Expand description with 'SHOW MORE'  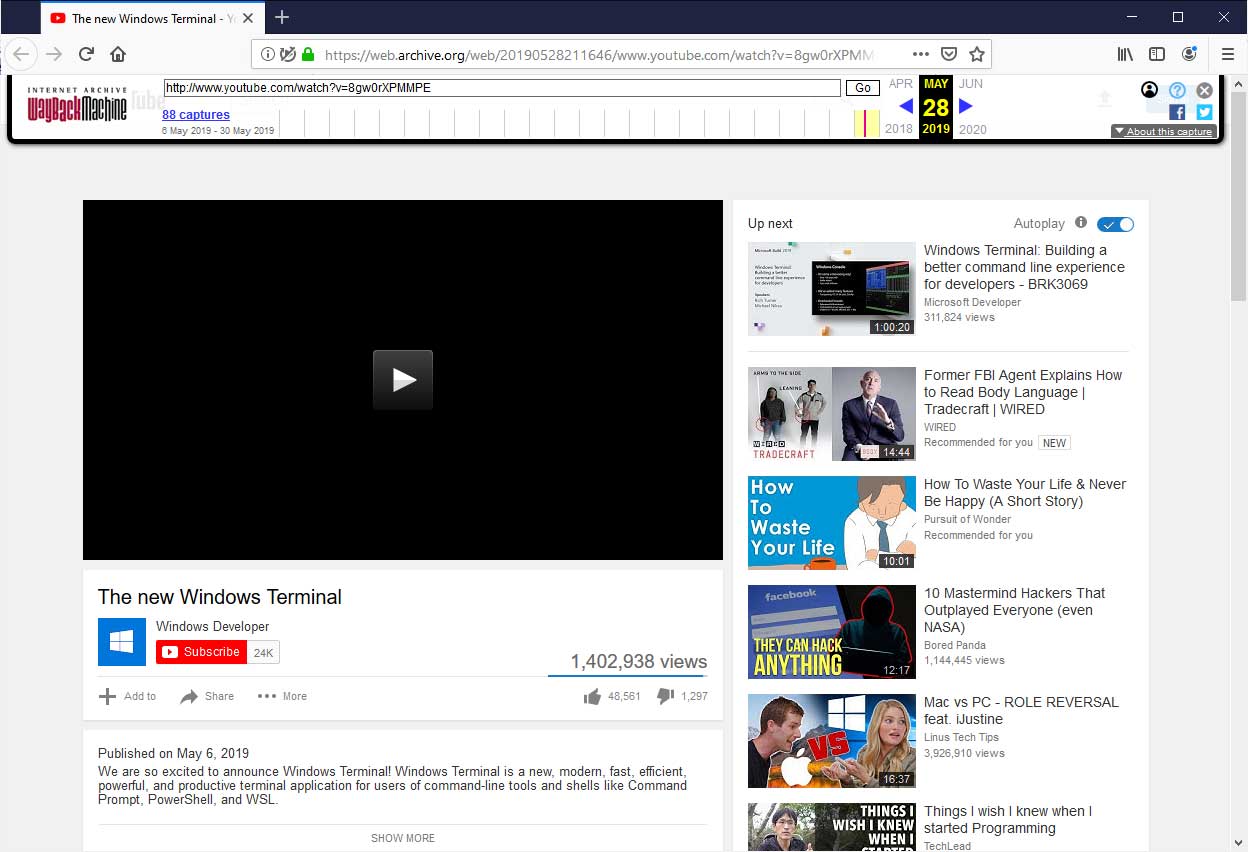pos(403,838)
